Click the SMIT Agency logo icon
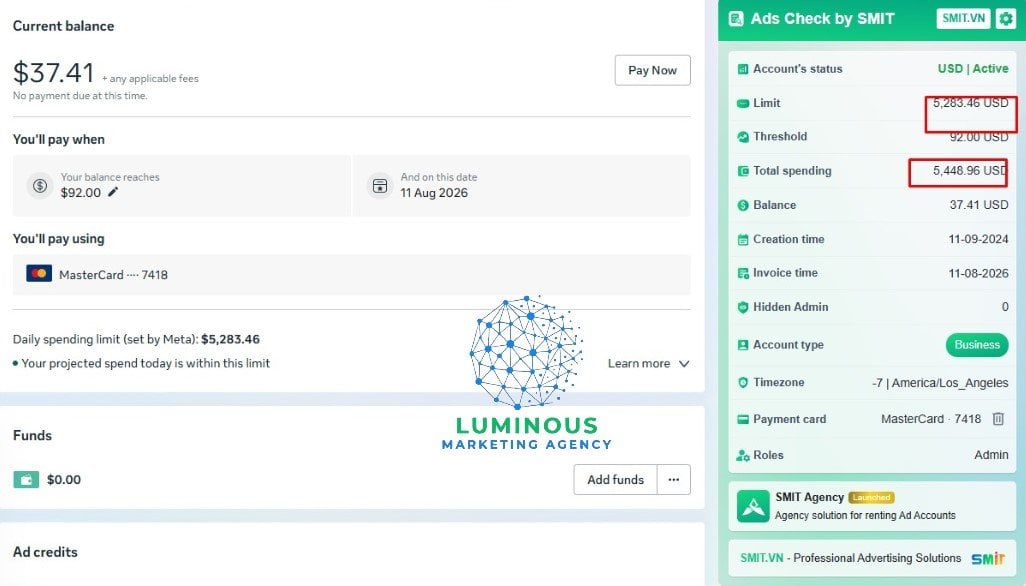1026x586 pixels. [753, 506]
